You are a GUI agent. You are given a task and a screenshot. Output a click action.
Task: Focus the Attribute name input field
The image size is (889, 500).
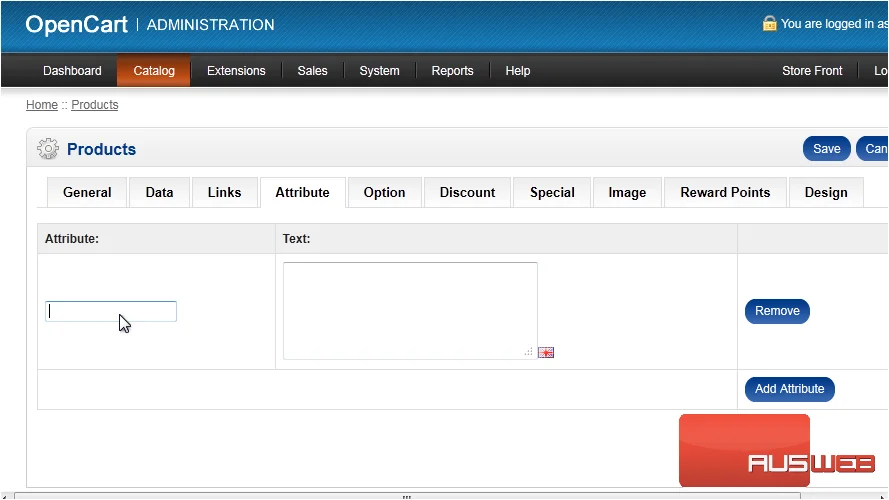pos(111,311)
